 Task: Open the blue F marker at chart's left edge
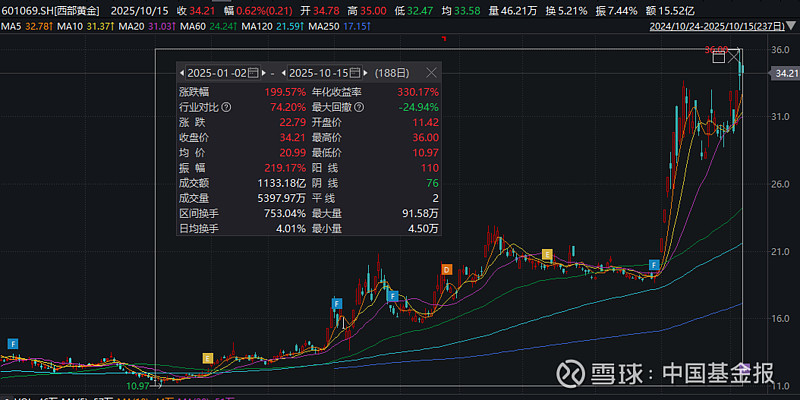pyautogui.click(x=12, y=343)
